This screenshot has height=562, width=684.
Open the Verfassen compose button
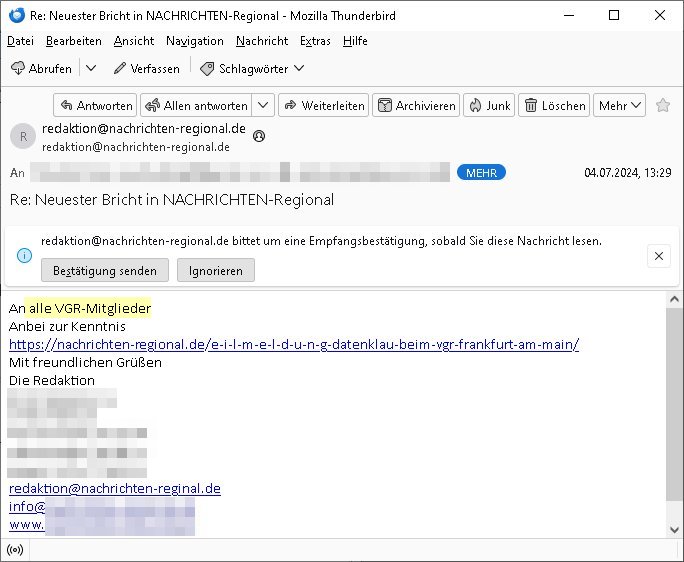[146, 68]
